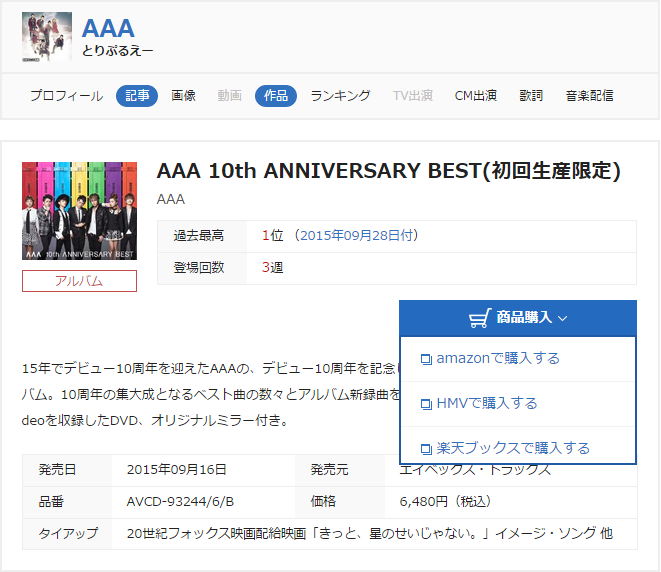The height and width of the screenshot is (572, 661).
Task: Click the 過去最高 label cell
Action: [202, 236]
